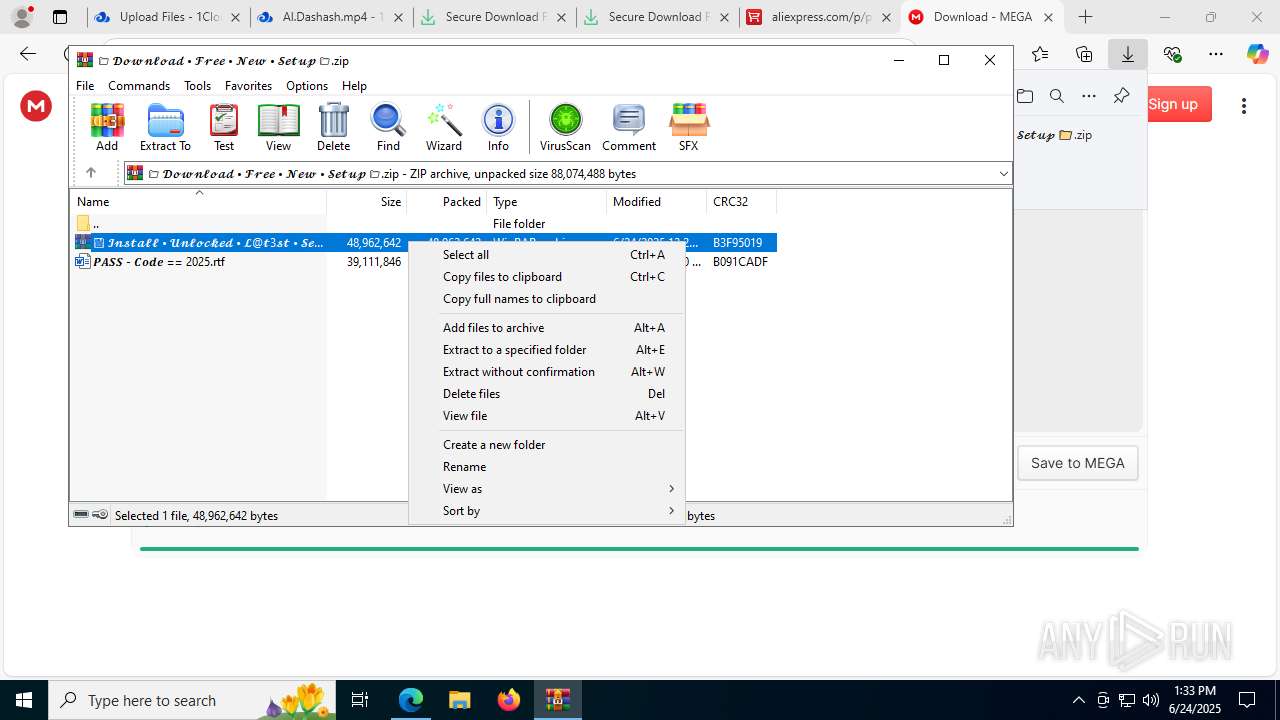This screenshot has width=1280, height=720.
Task: Click the SFX toolbar icon
Action: point(688,127)
